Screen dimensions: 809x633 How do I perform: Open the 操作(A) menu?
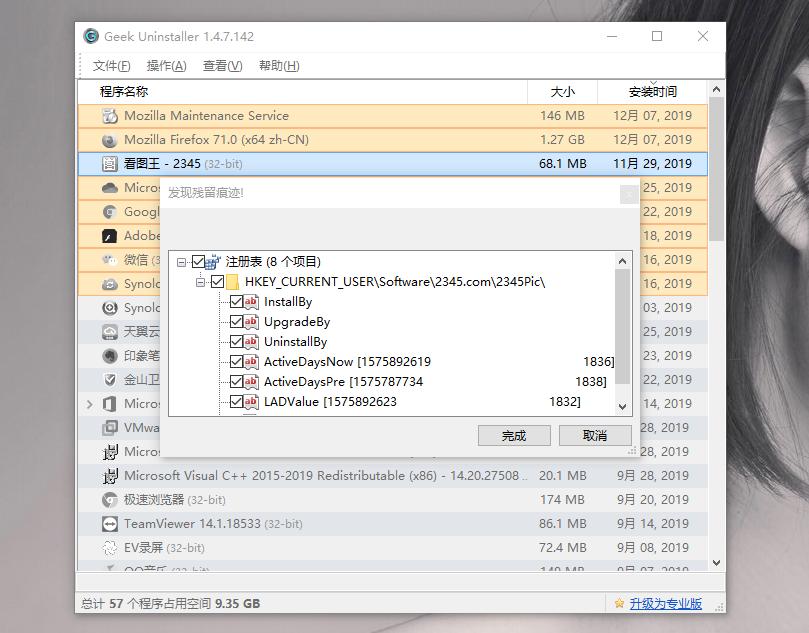pyautogui.click(x=166, y=66)
